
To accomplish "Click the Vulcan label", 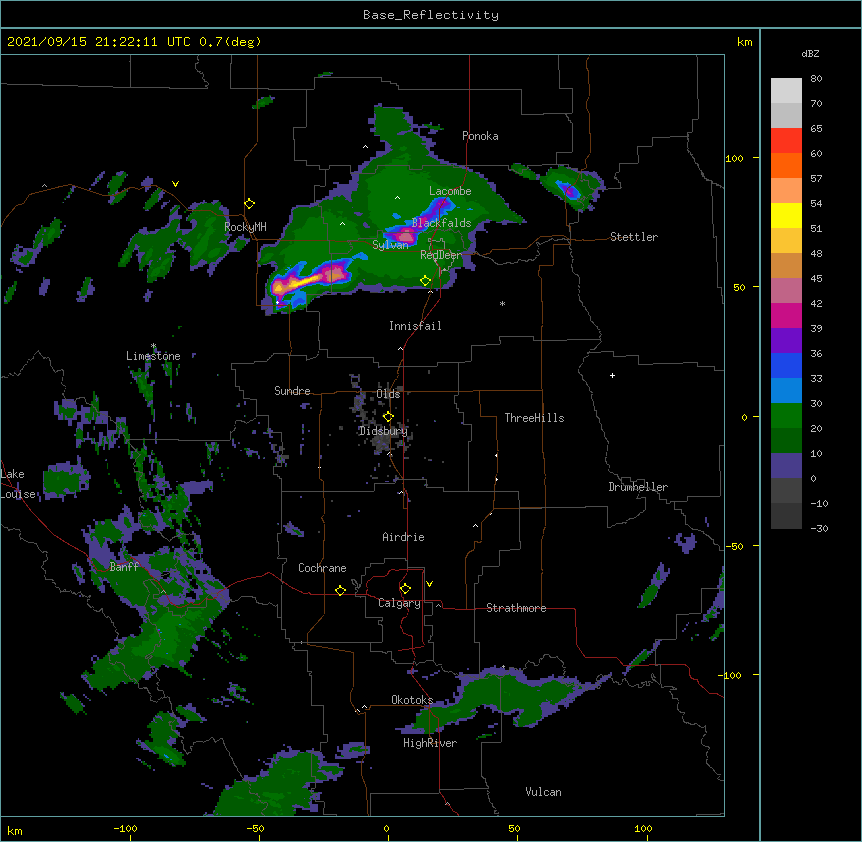I will coord(543,792).
